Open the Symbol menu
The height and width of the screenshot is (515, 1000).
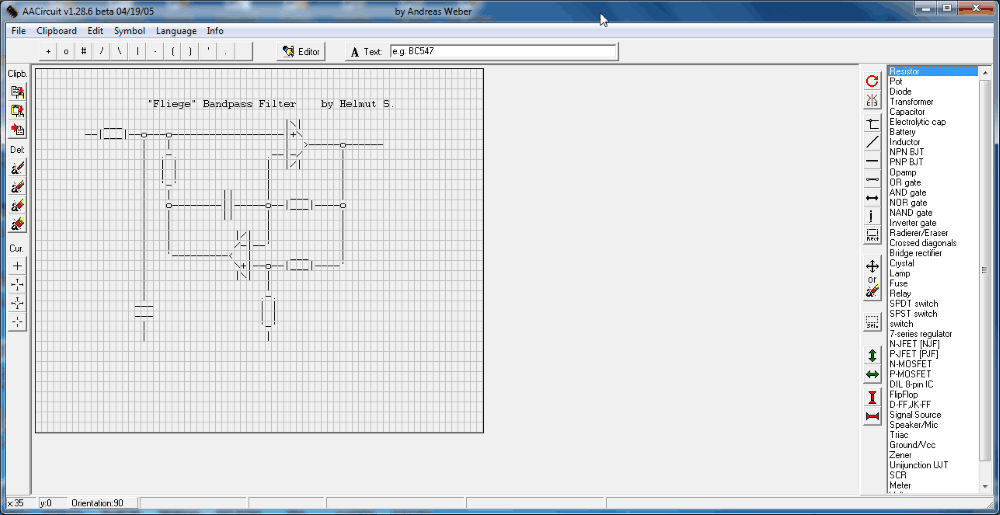pos(129,31)
